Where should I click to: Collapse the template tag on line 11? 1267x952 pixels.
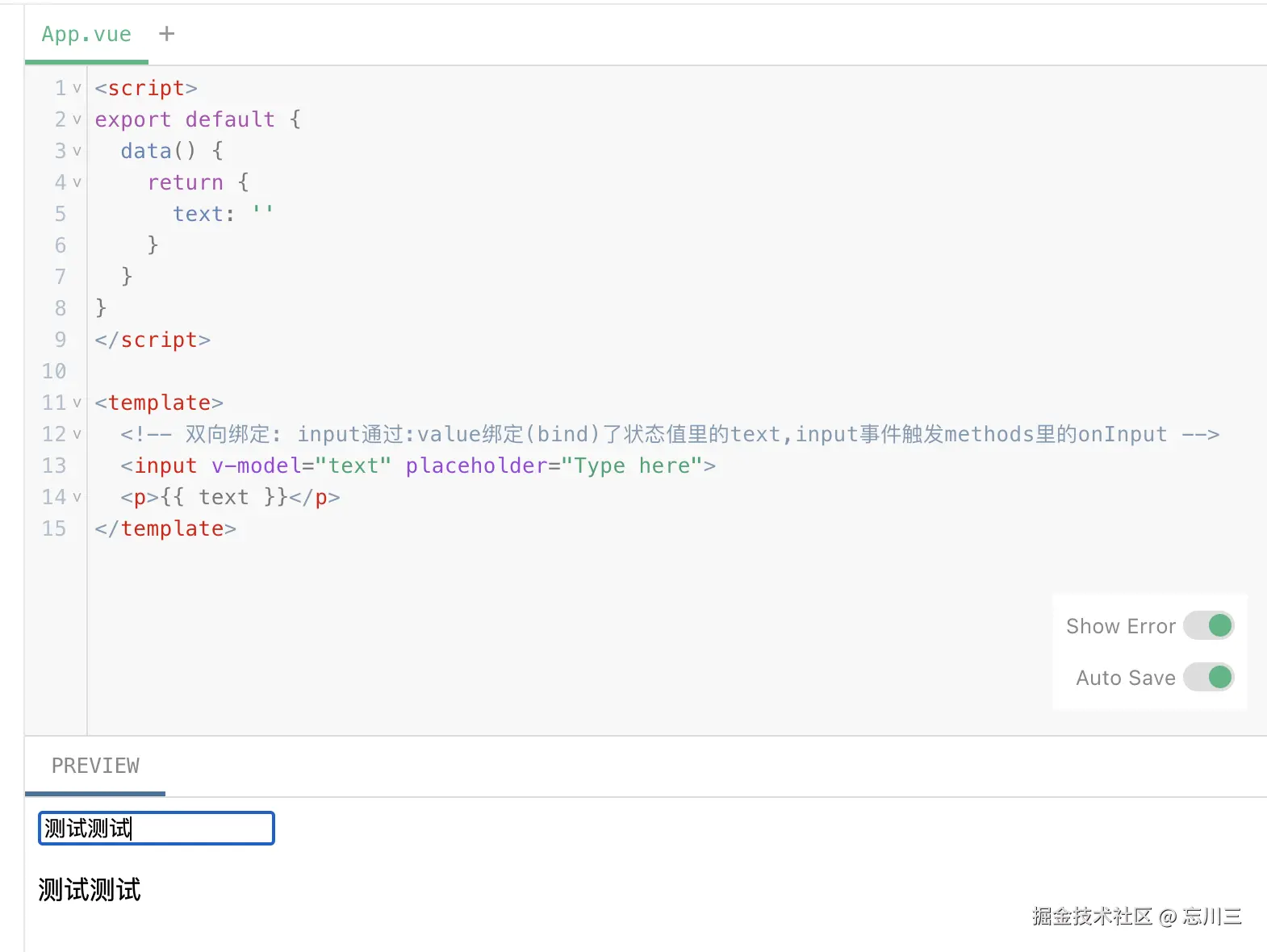point(77,403)
